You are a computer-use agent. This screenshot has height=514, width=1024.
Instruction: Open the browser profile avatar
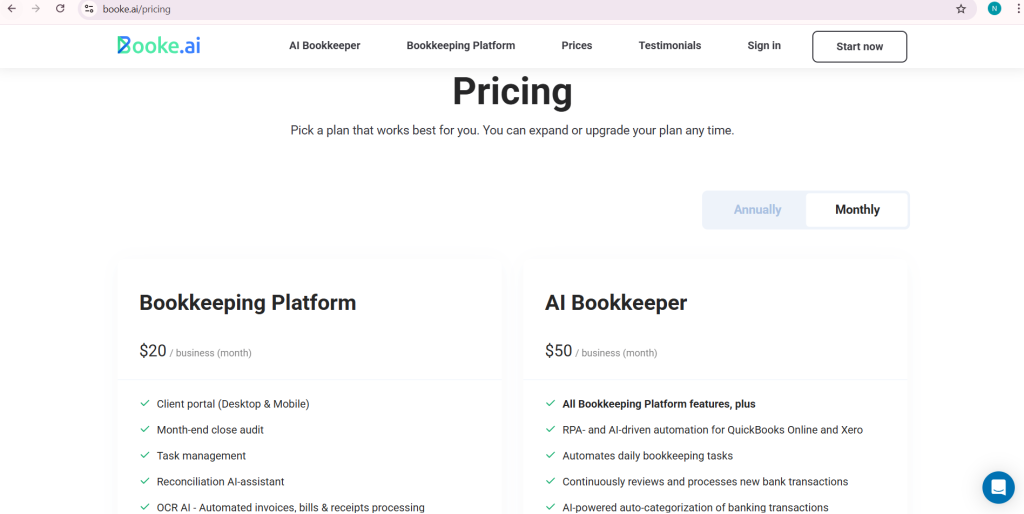(994, 9)
